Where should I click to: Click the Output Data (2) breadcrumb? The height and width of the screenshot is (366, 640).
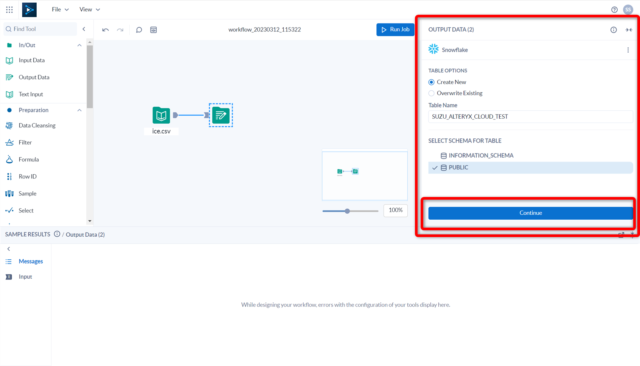pyautogui.click(x=85, y=235)
